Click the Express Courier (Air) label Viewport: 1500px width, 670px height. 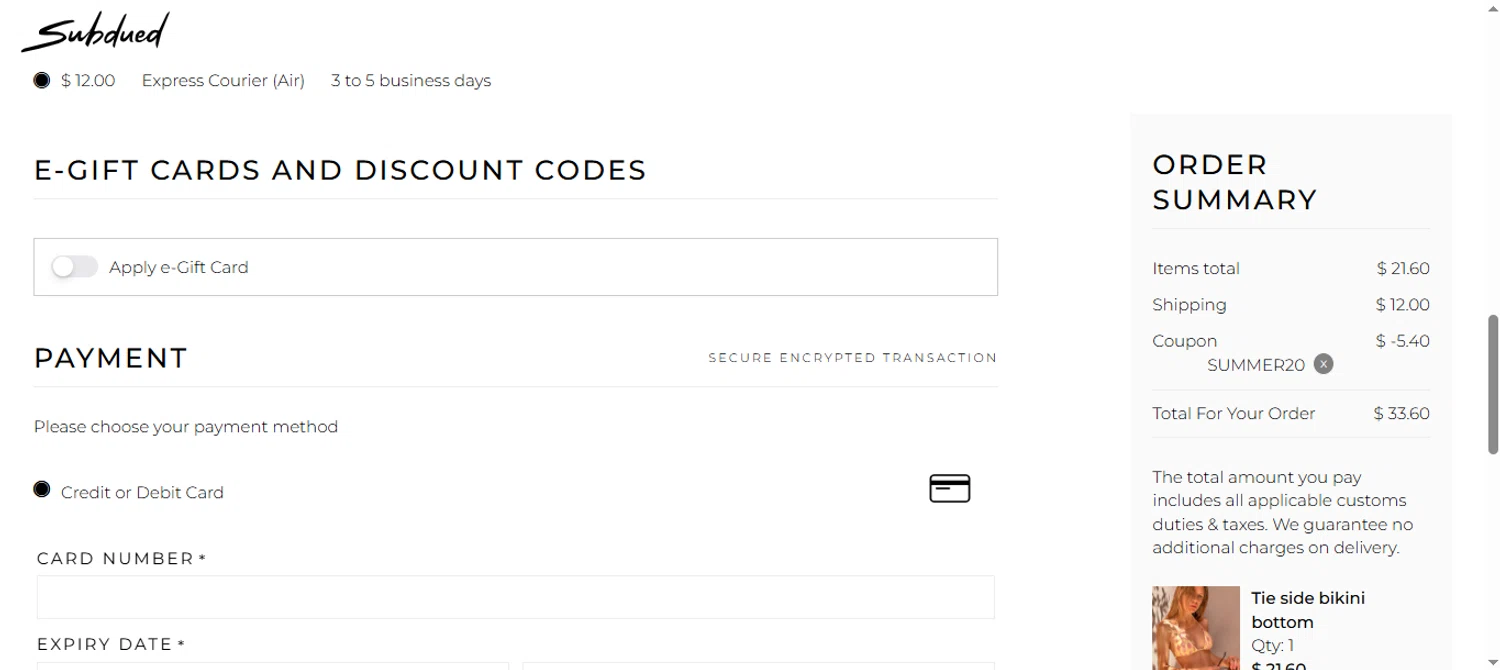click(223, 81)
